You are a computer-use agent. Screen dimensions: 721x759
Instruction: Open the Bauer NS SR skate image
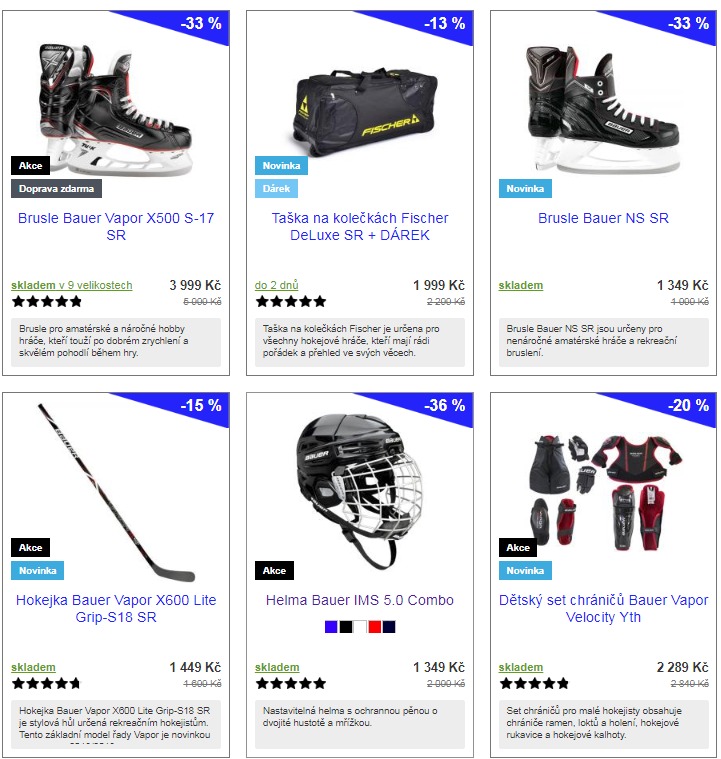click(603, 110)
